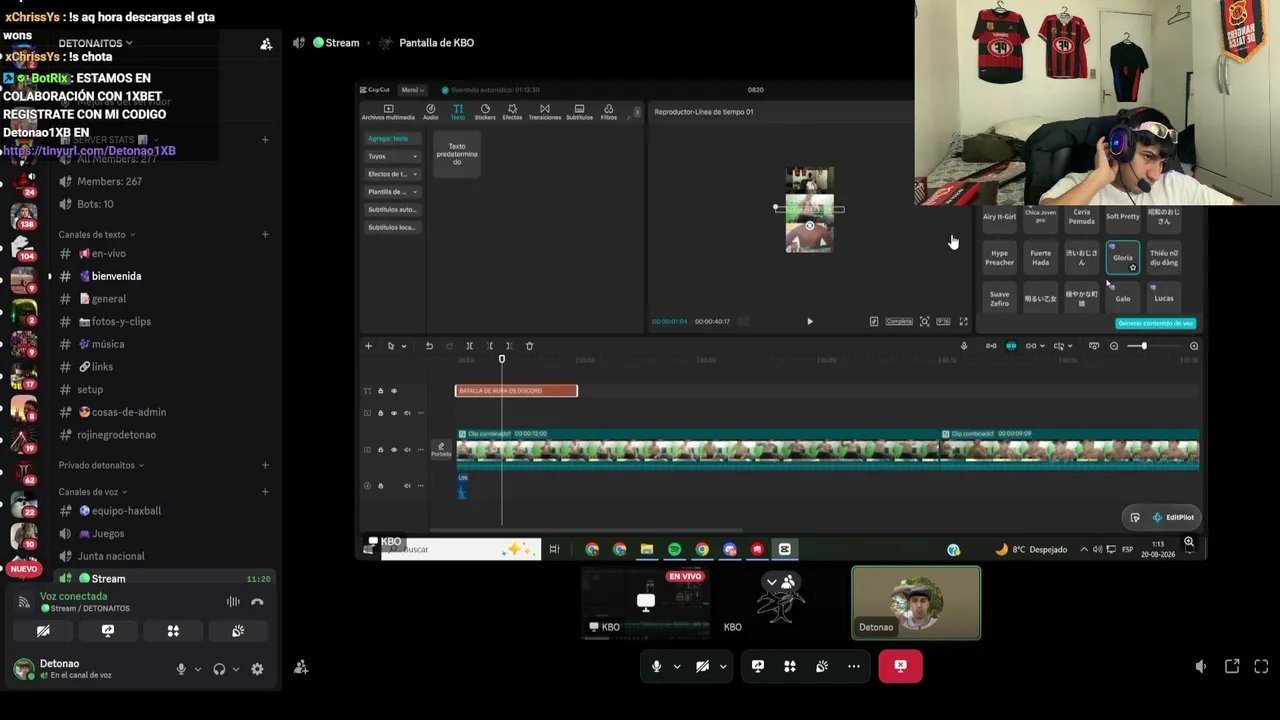Adjust the timeline zoom slider
1280x720 pixels.
point(1146,346)
